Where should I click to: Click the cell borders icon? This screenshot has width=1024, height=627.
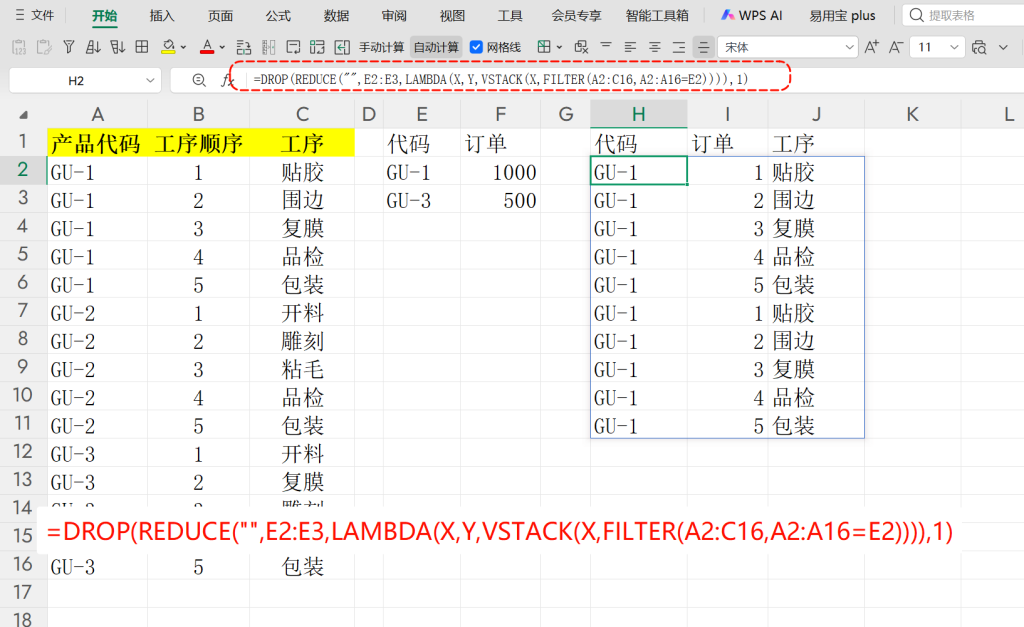(543, 47)
